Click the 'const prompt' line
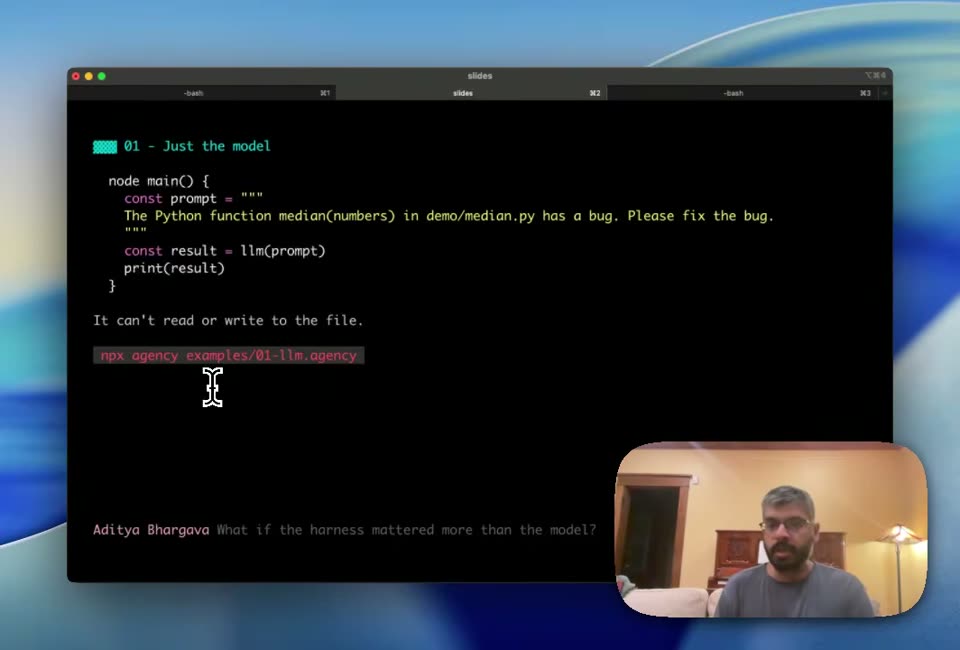The width and height of the screenshot is (960, 650). coord(193,198)
